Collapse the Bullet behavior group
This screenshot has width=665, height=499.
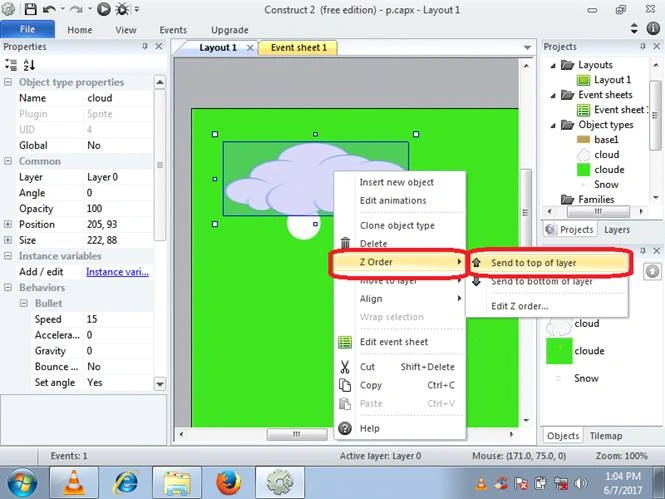(x=24, y=304)
